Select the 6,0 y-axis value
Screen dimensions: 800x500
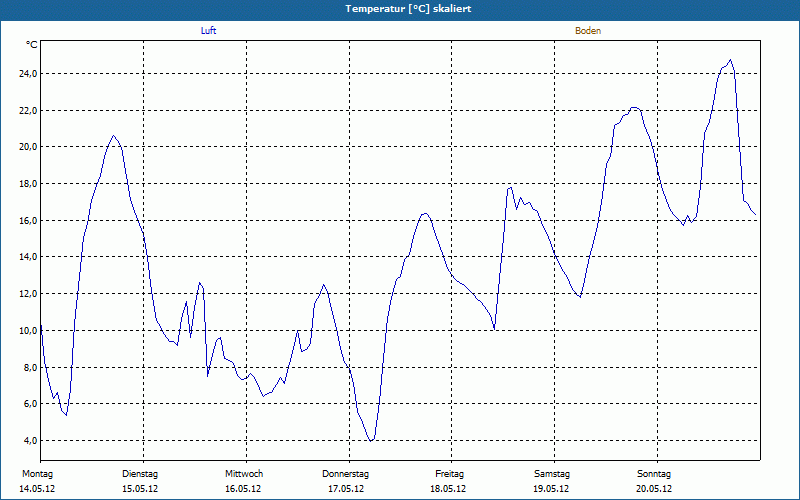29,404
